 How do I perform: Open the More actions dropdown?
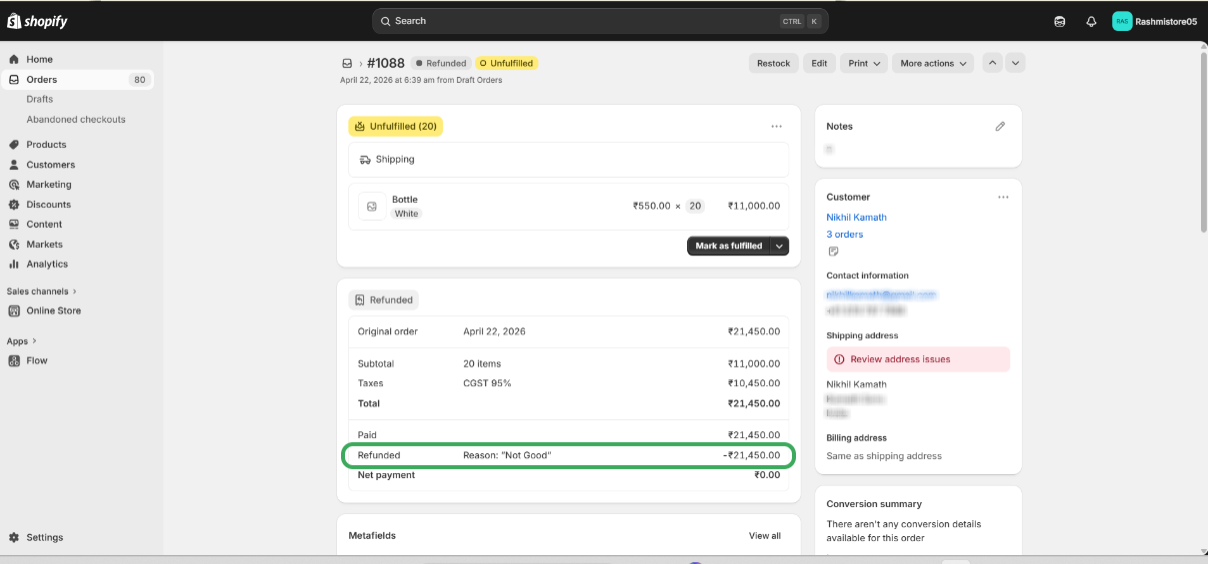coord(934,63)
